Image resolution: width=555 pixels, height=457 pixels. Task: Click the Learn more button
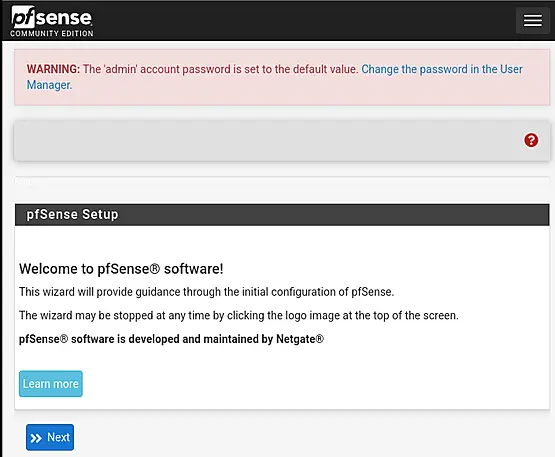[51, 384]
